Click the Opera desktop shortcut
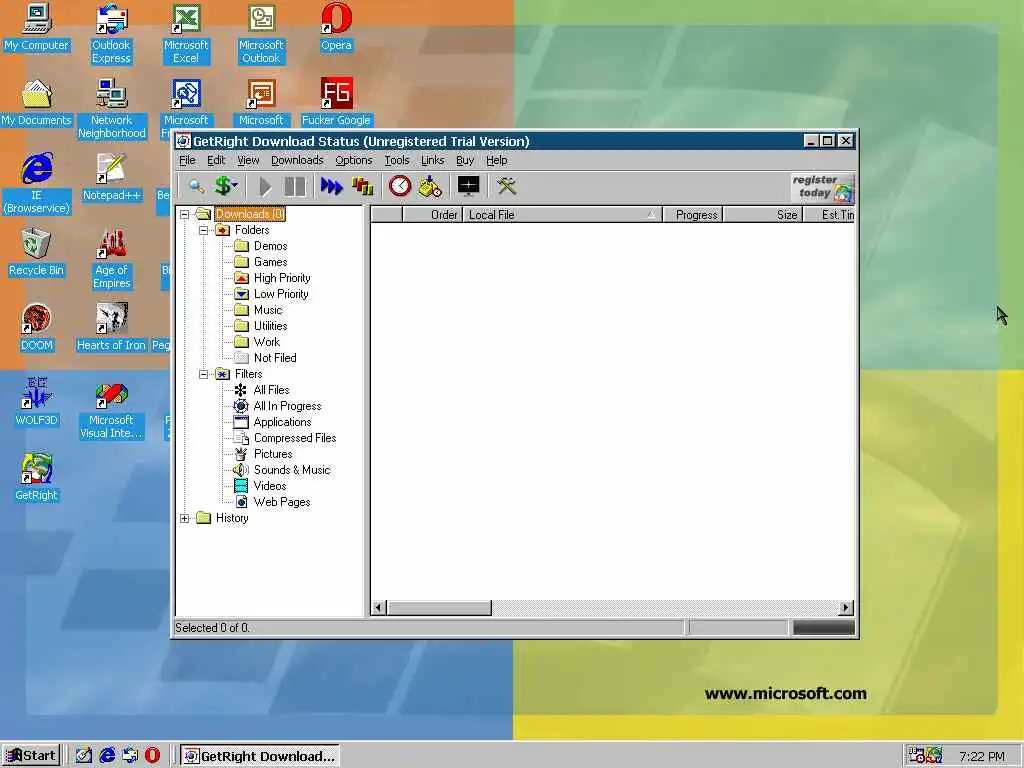Screen dimensions: 1024x768 336,27
